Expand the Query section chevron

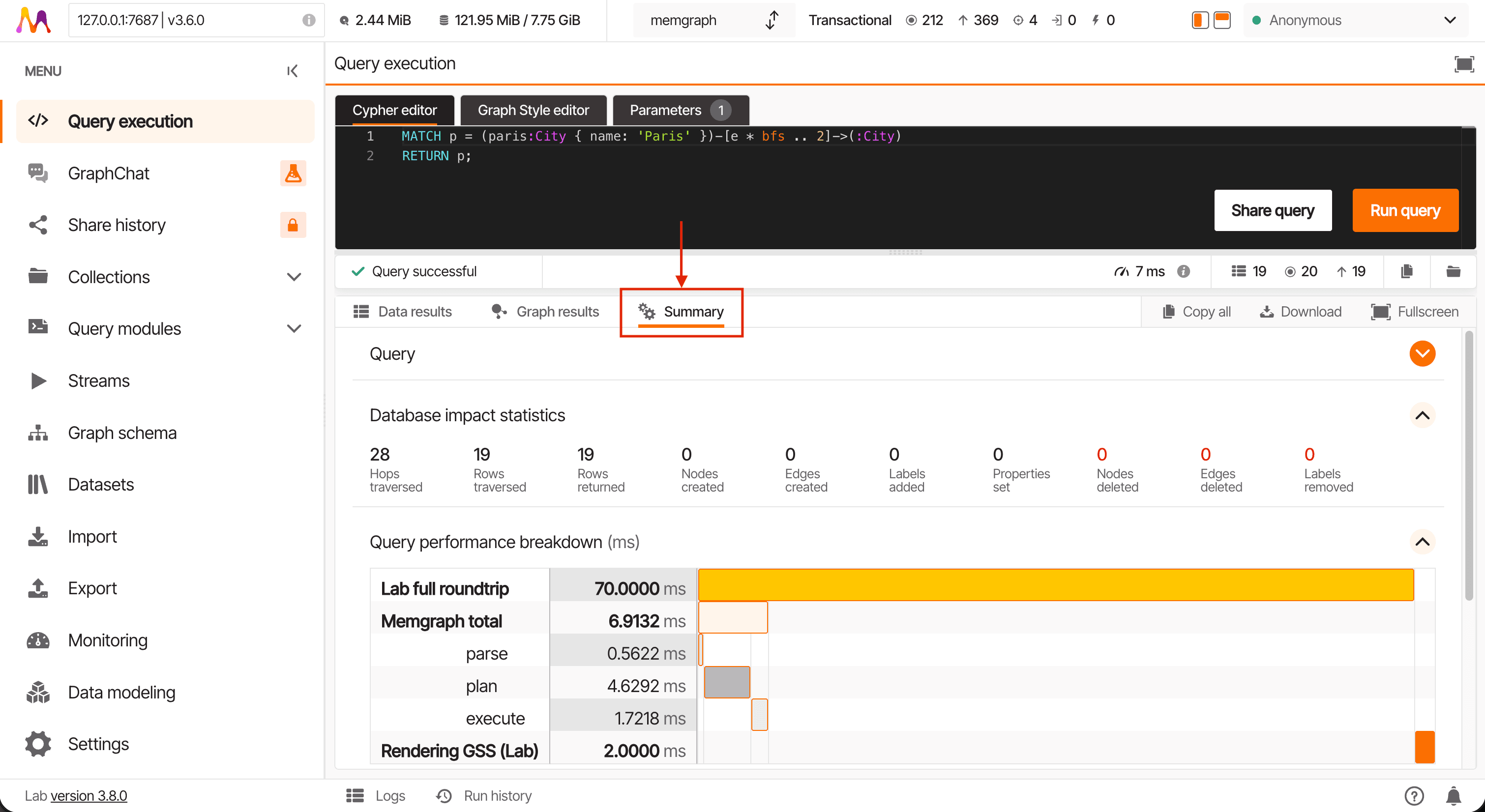click(x=1422, y=354)
